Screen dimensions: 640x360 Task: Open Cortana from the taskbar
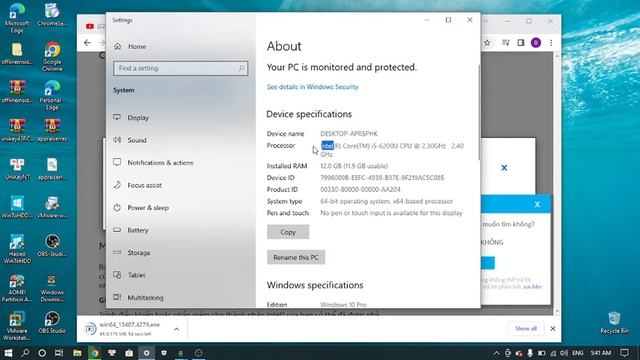pos(42,353)
